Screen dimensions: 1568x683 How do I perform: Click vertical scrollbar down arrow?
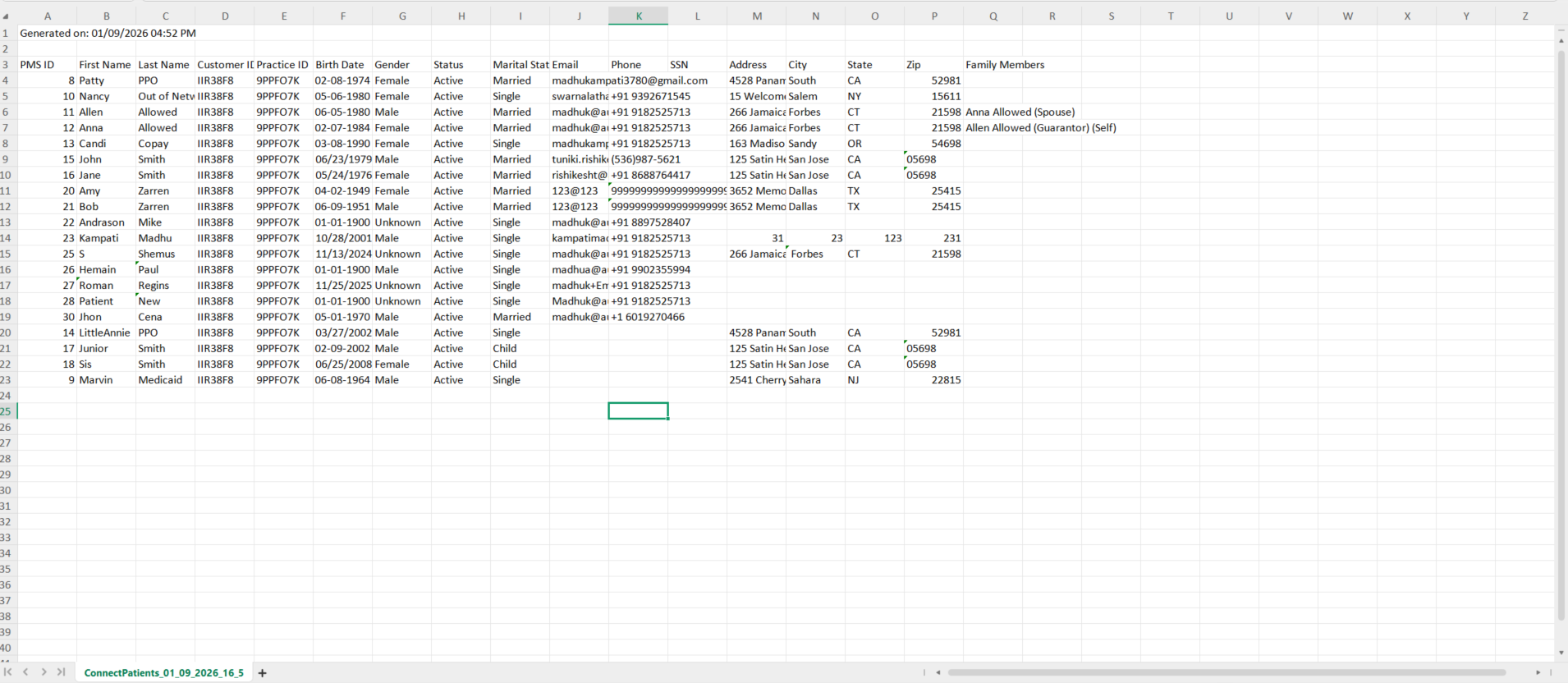pos(1561,653)
